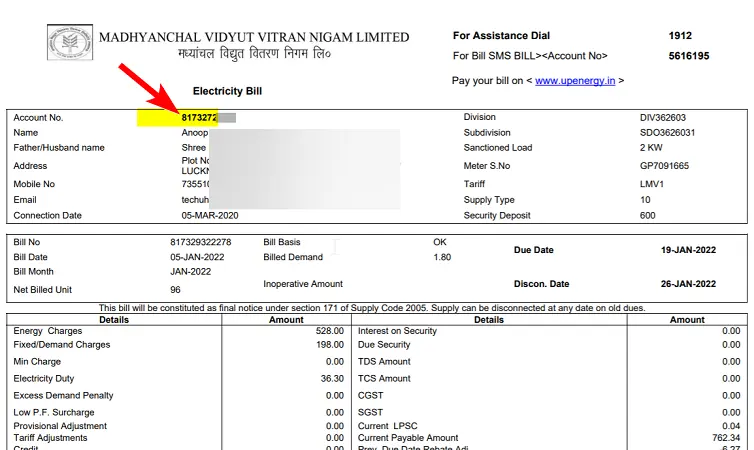
Task: Select Bill Date 05-JAN-2022
Action: tap(197, 257)
